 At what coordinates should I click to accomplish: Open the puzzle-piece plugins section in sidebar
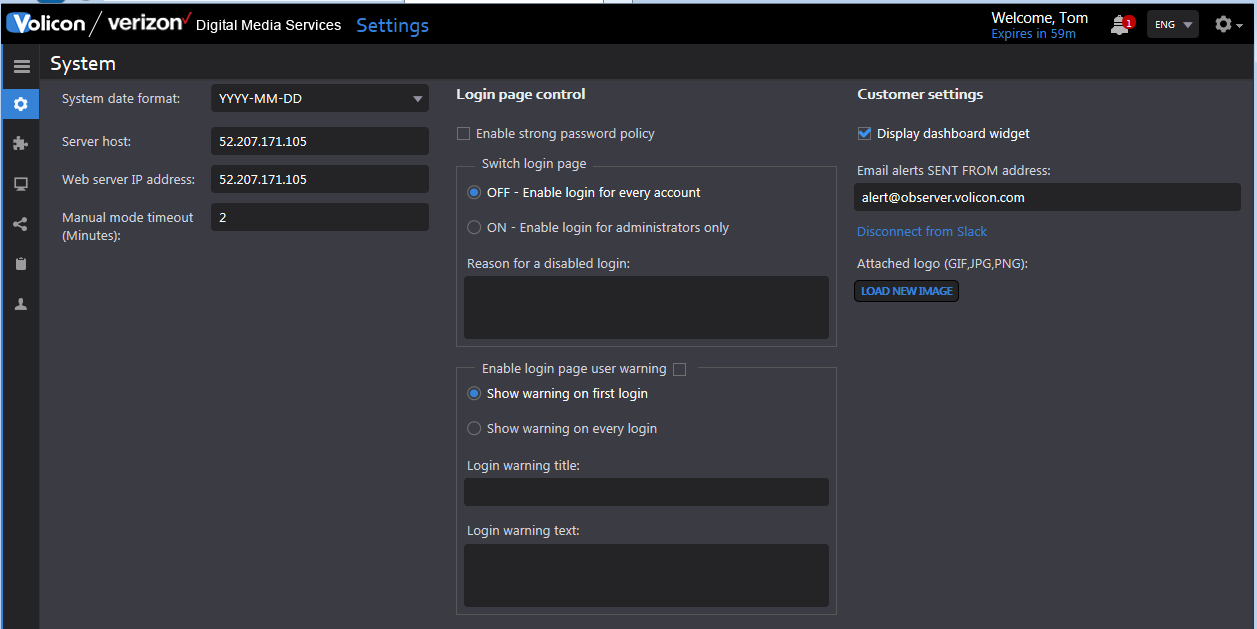tap(20, 143)
